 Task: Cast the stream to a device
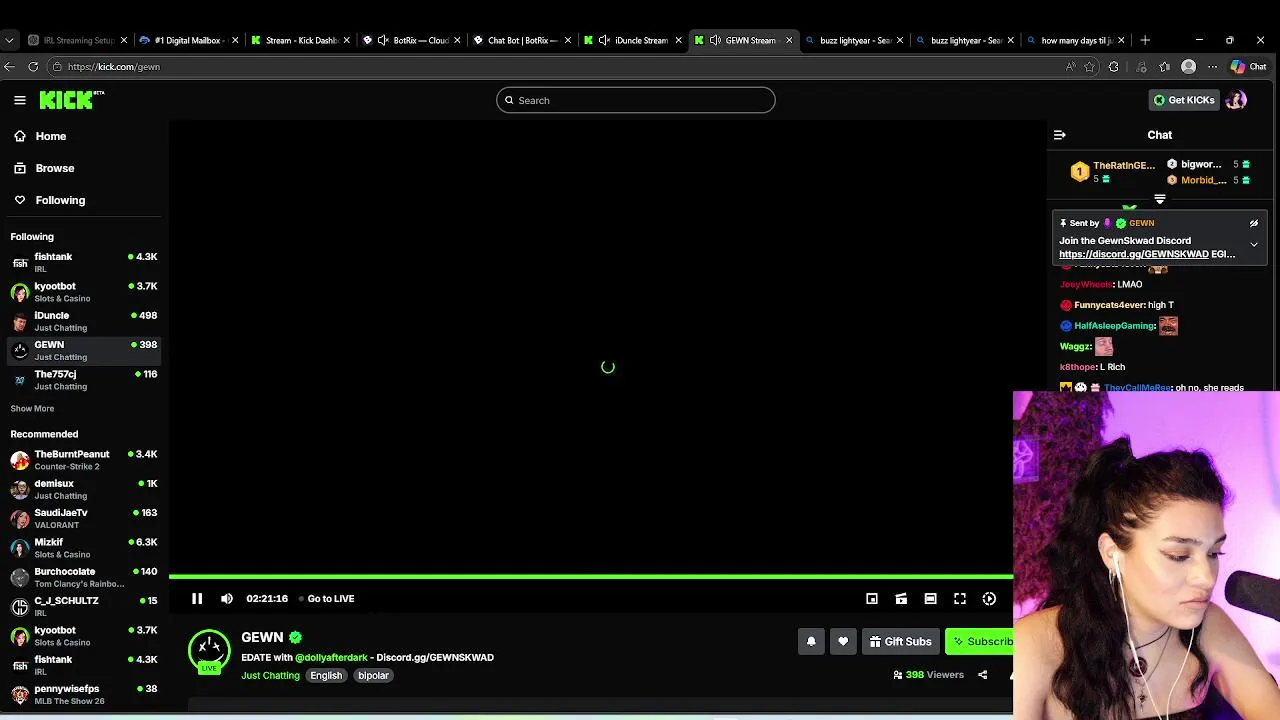tap(901, 598)
